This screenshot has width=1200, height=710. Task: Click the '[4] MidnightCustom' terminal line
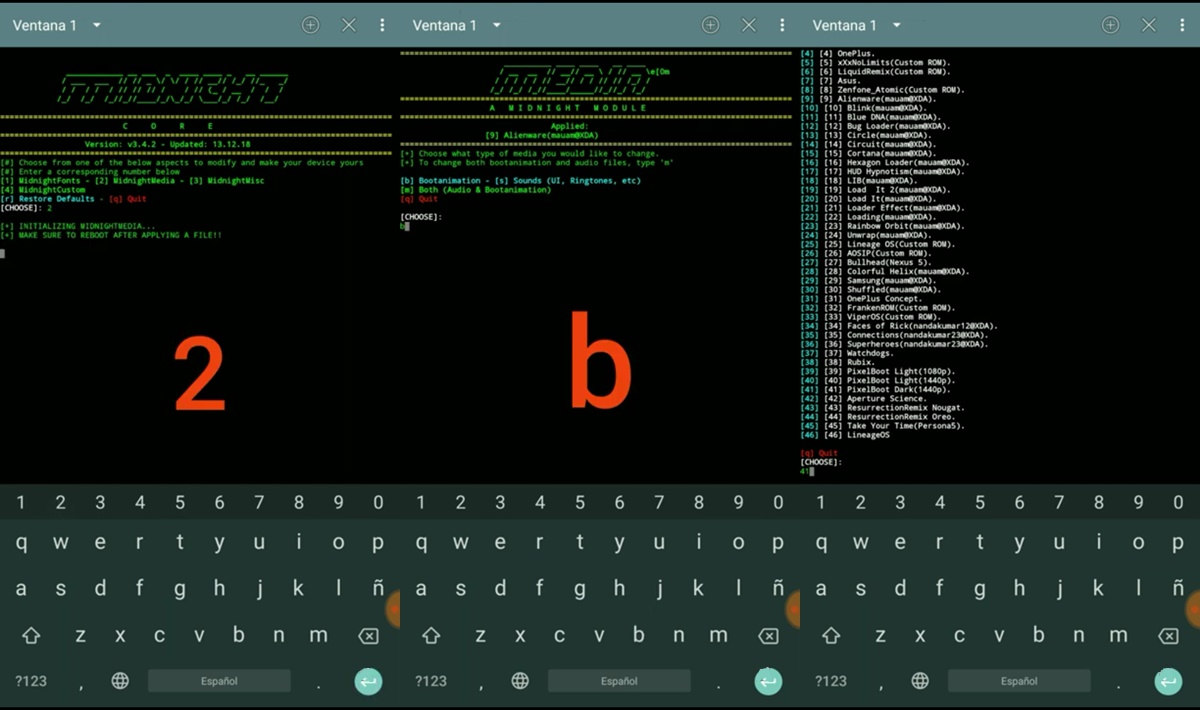(43, 190)
